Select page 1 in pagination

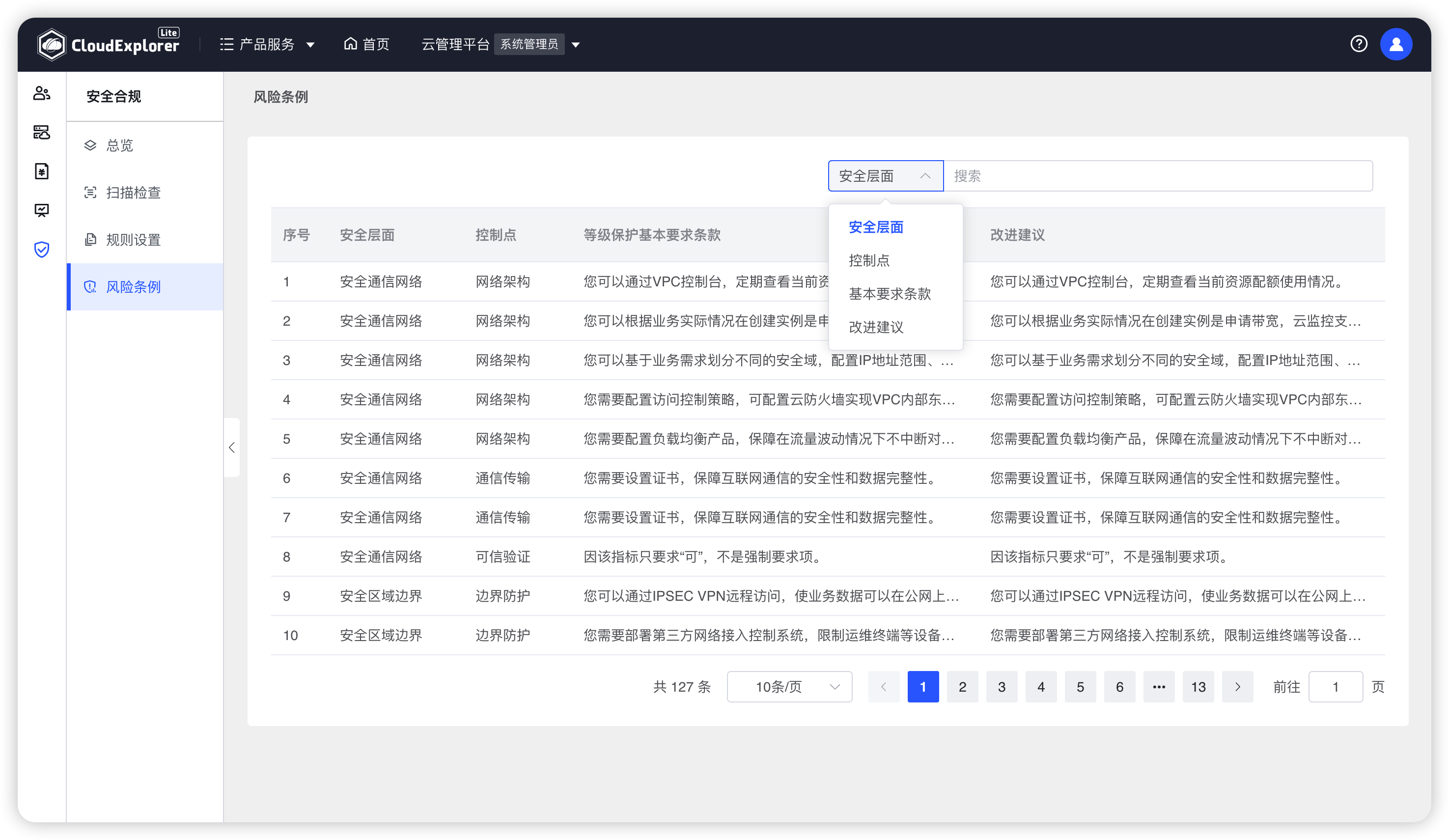click(923, 686)
